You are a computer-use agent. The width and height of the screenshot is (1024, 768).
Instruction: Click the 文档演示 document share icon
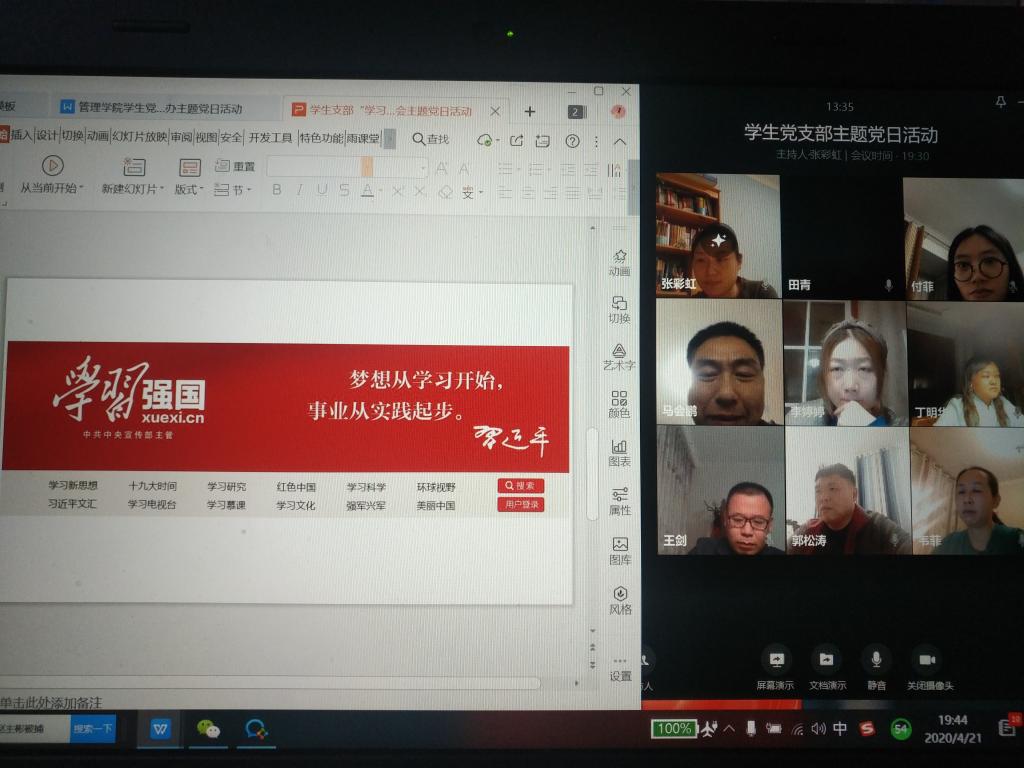click(826, 660)
